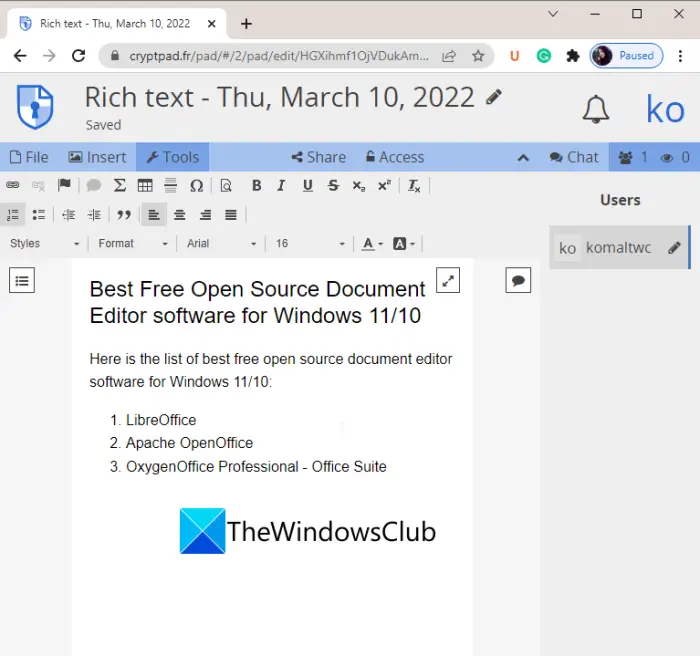Screen dimensions: 700x656
Task: Align text to the left
Action: [154, 215]
